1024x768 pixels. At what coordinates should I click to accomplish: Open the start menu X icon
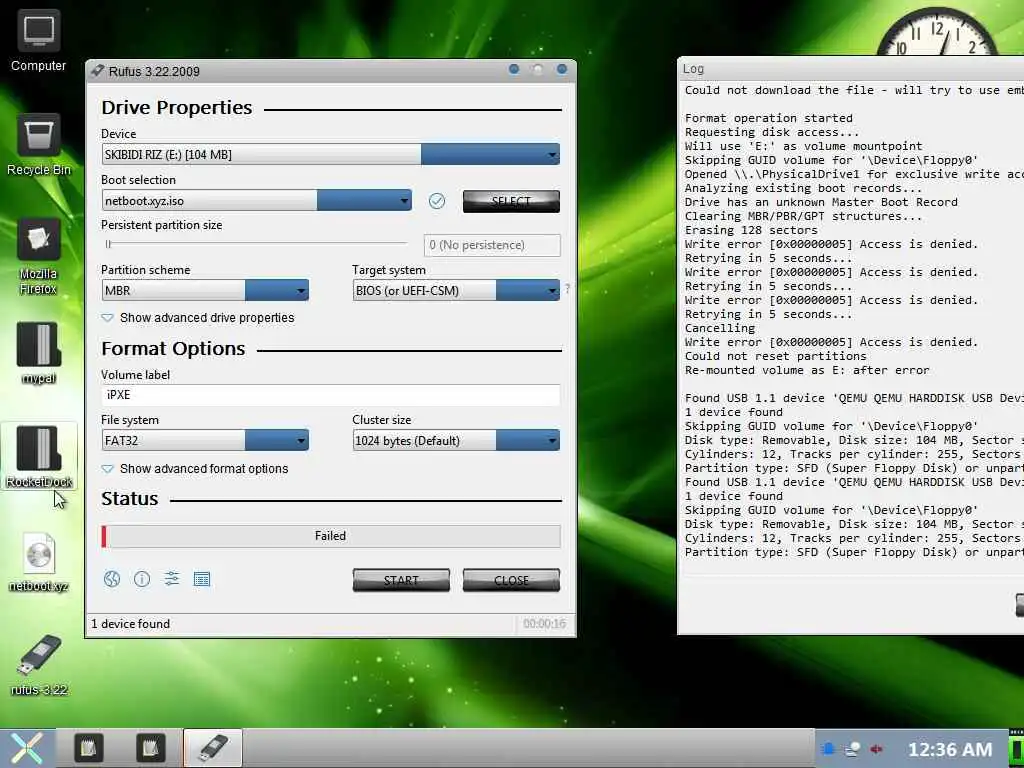[x=27, y=748]
